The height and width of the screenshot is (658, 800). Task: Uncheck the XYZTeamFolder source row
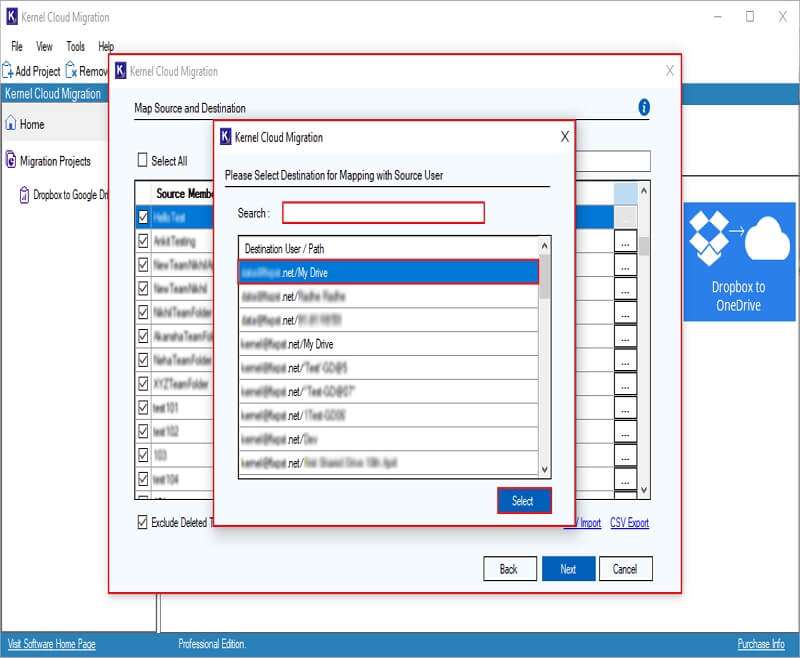tap(143, 384)
